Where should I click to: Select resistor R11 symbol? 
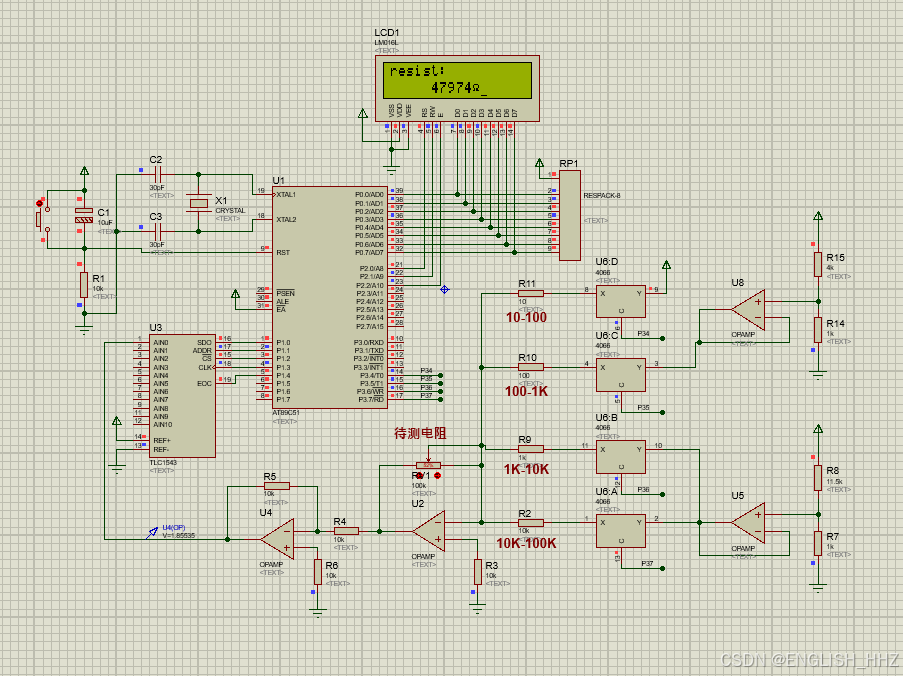(x=530, y=293)
